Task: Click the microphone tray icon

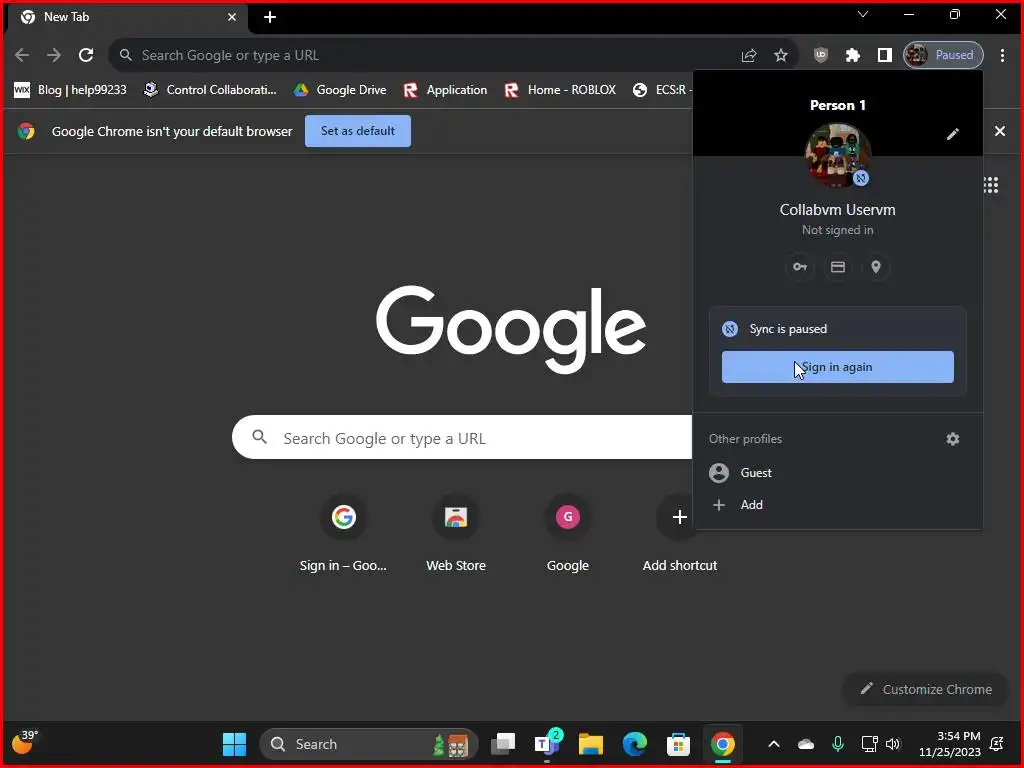Action: pos(838,744)
